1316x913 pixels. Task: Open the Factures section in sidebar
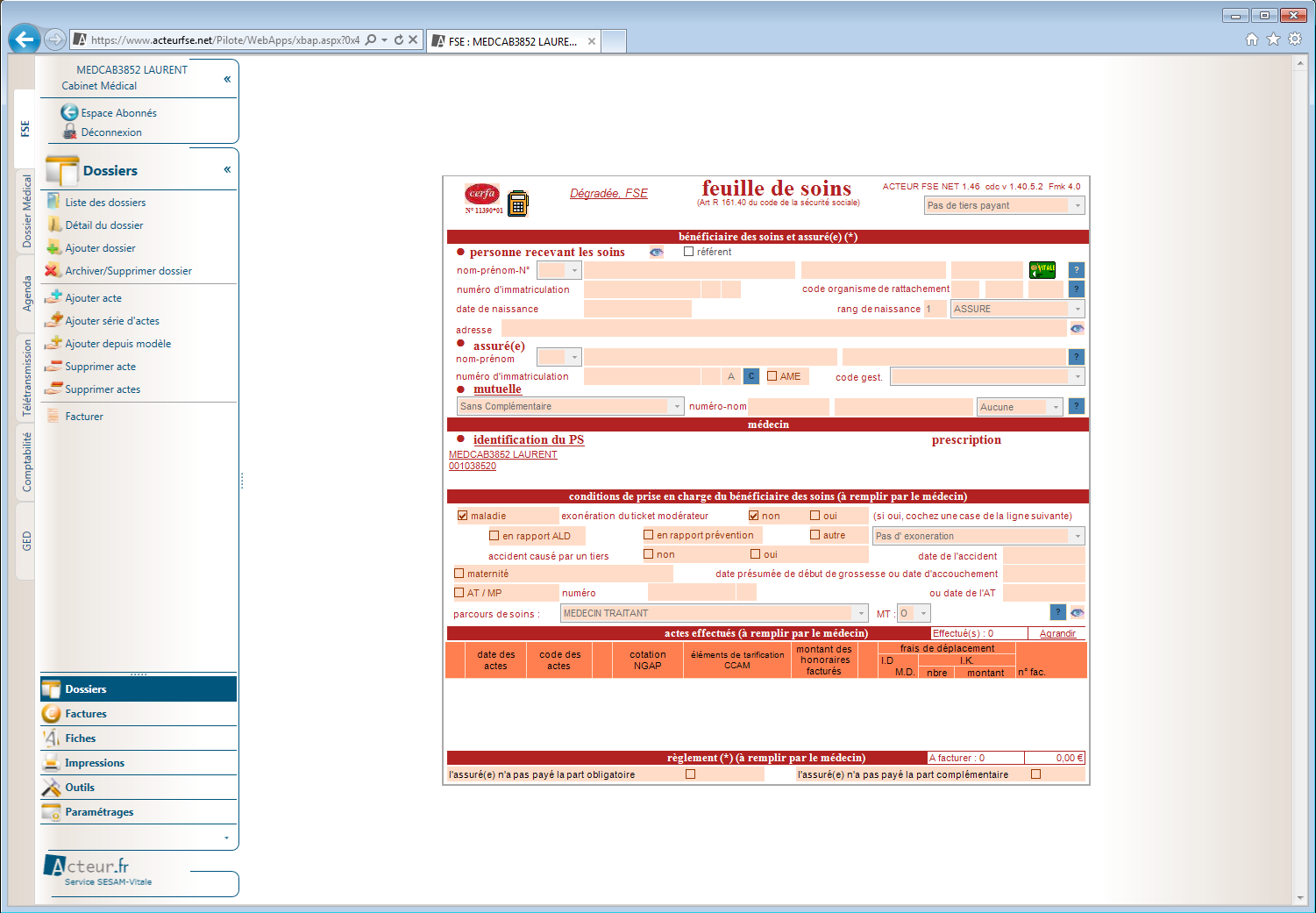coord(86,714)
